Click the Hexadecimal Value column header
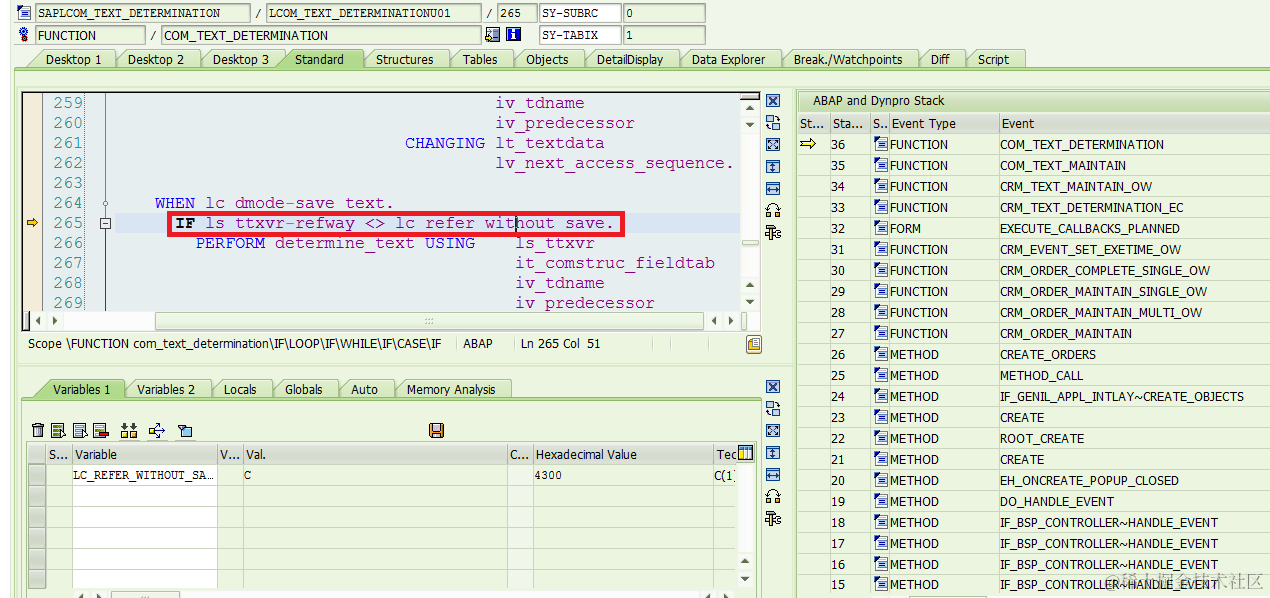This screenshot has width=1270, height=598. pyautogui.click(x=623, y=454)
